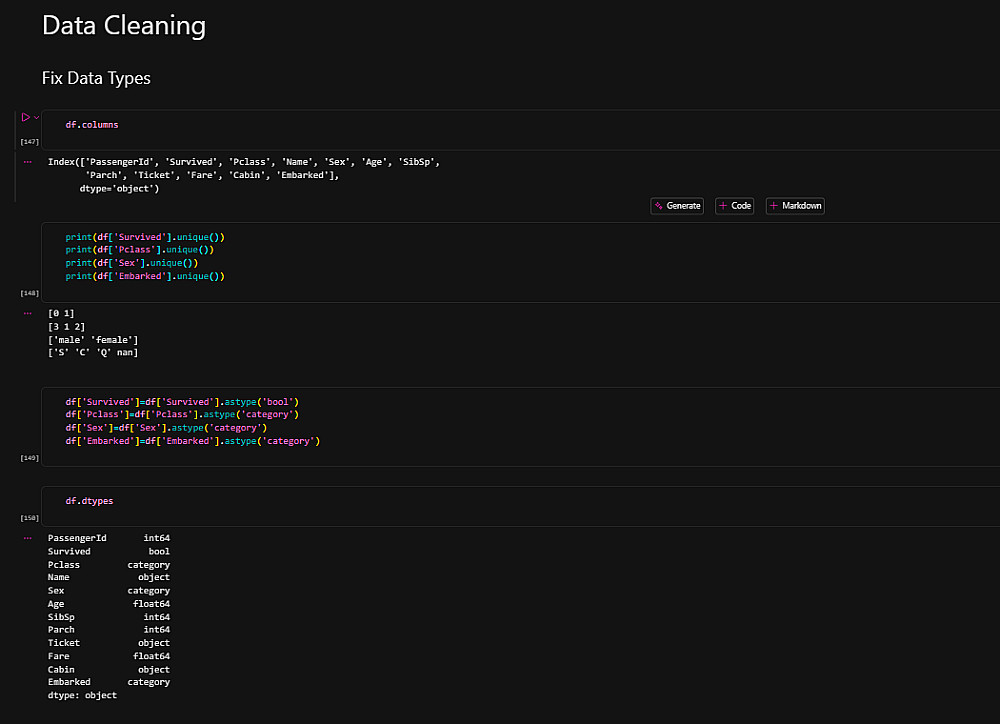Add a new Code cell
The height and width of the screenshot is (724, 1000).
pyautogui.click(x=734, y=206)
